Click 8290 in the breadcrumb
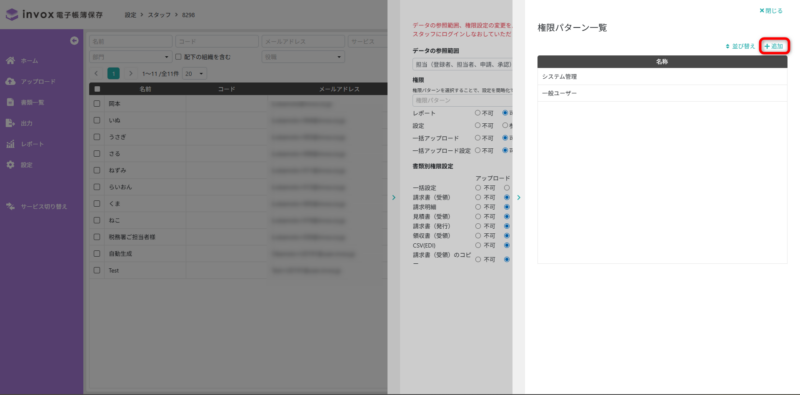The height and width of the screenshot is (395, 800). pyautogui.click(x=188, y=15)
